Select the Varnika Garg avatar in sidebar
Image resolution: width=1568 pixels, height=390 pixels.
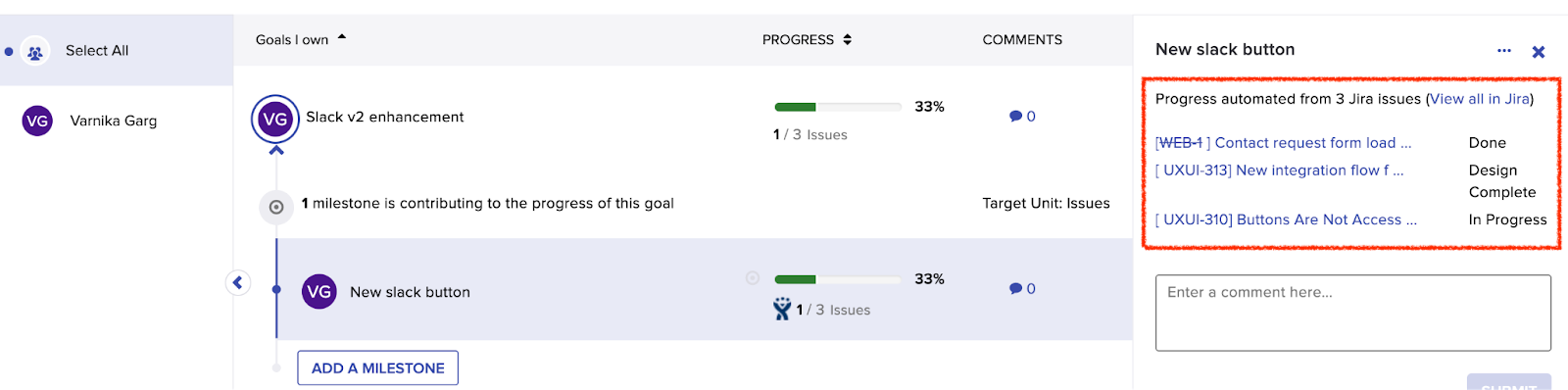click(x=37, y=122)
